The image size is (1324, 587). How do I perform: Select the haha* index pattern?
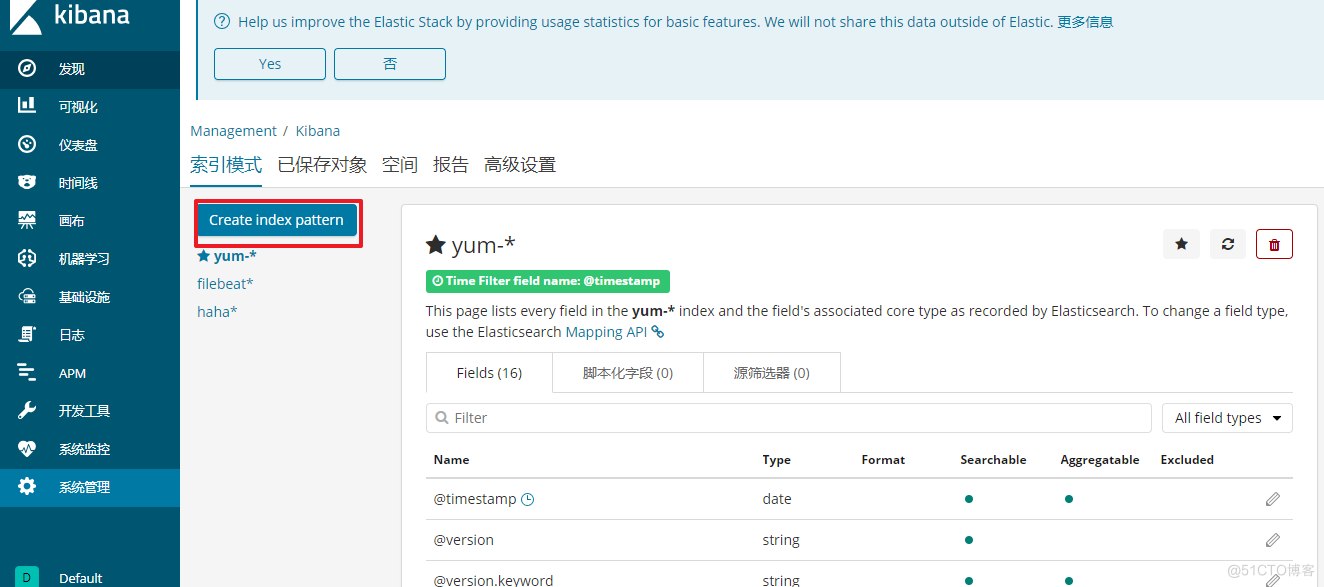tap(217, 312)
